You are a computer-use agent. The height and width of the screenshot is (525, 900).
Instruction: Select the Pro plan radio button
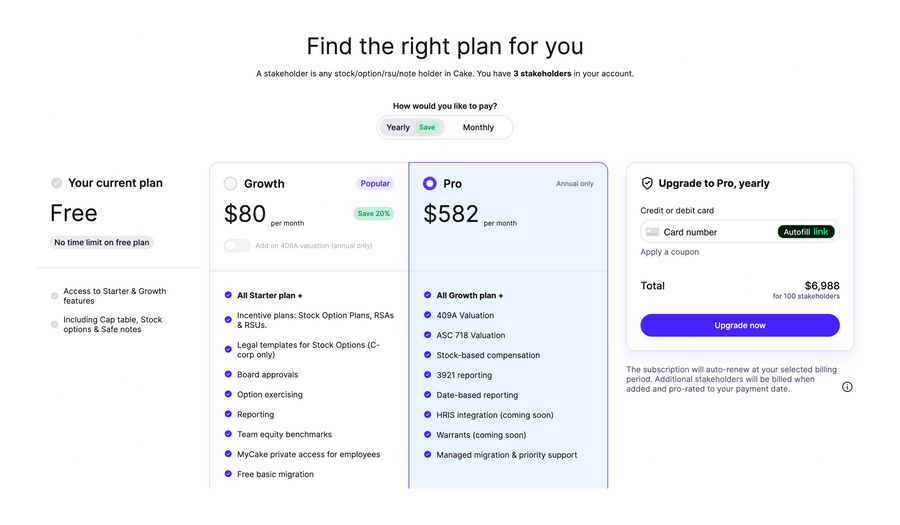tap(430, 184)
